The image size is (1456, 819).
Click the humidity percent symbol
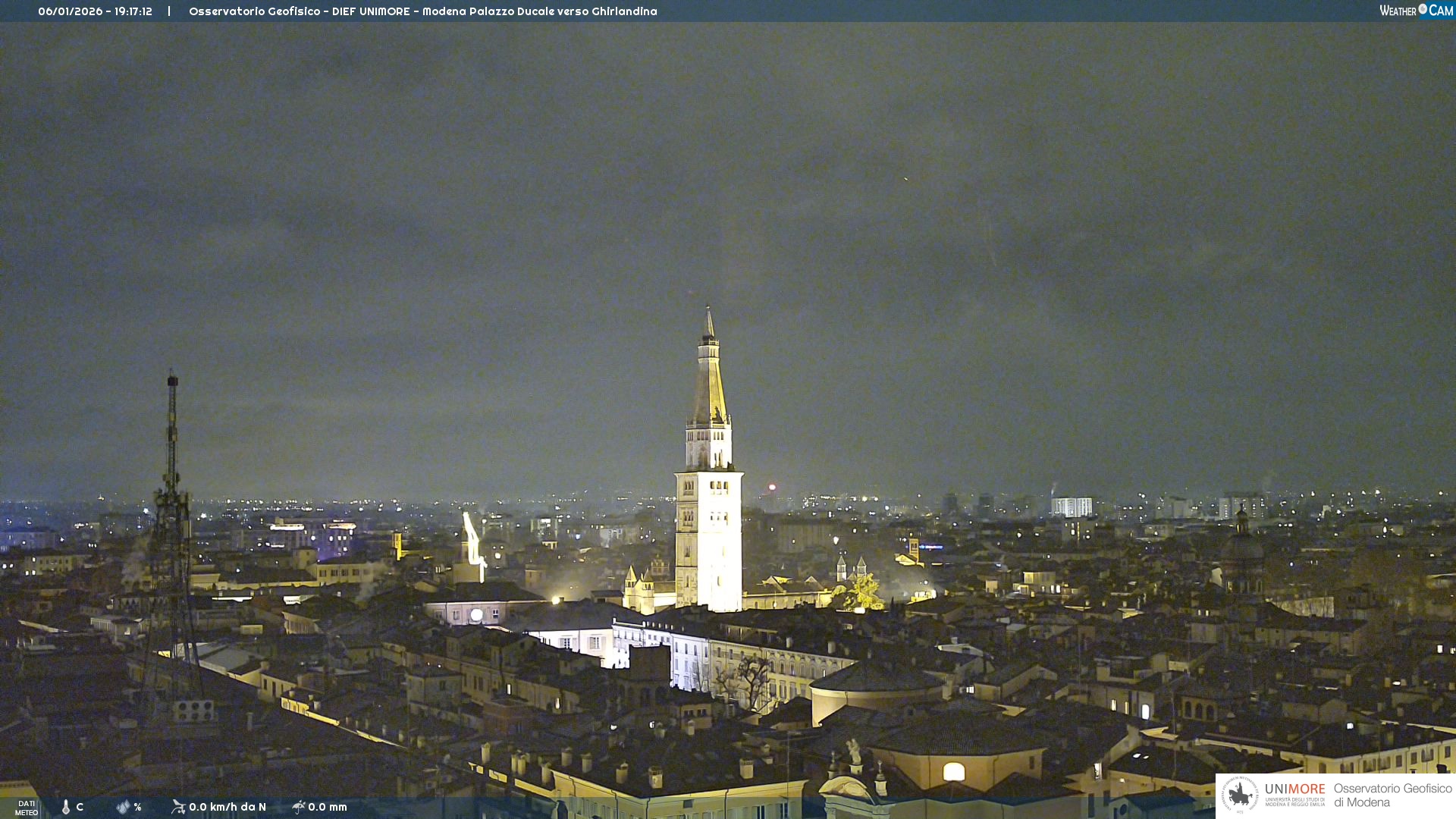(137, 807)
